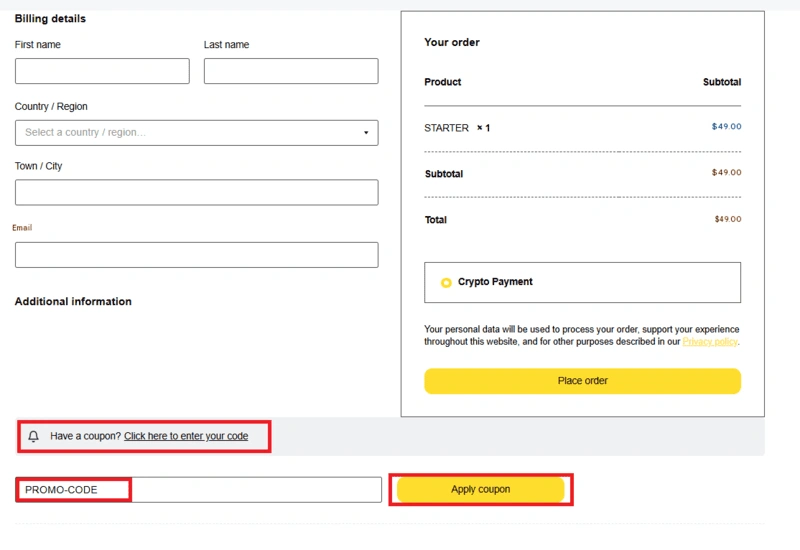
Task: Click the country dropdown arrow
Action: tap(366, 133)
